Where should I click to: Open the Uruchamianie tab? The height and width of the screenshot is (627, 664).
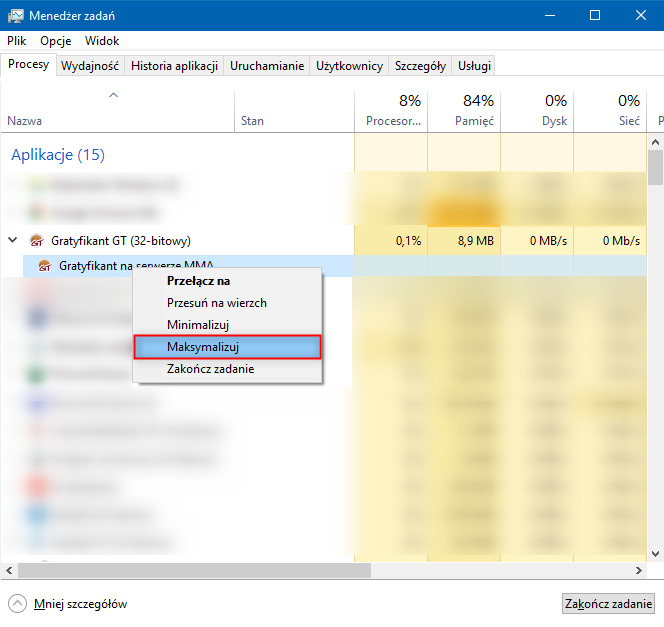point(267,66)
